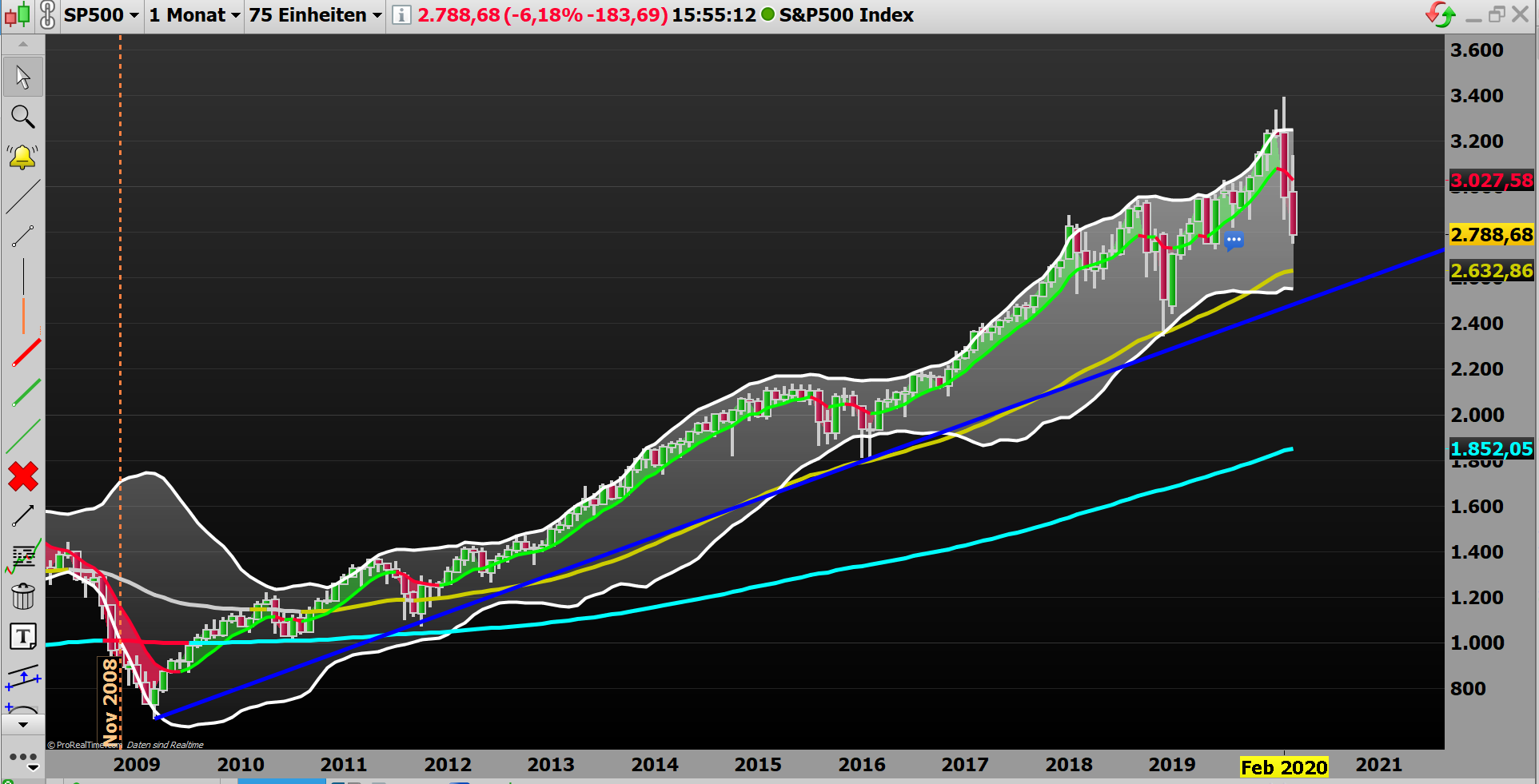Click the chart info i button
The image size is (1539, 784).
[x=401, y=14]
